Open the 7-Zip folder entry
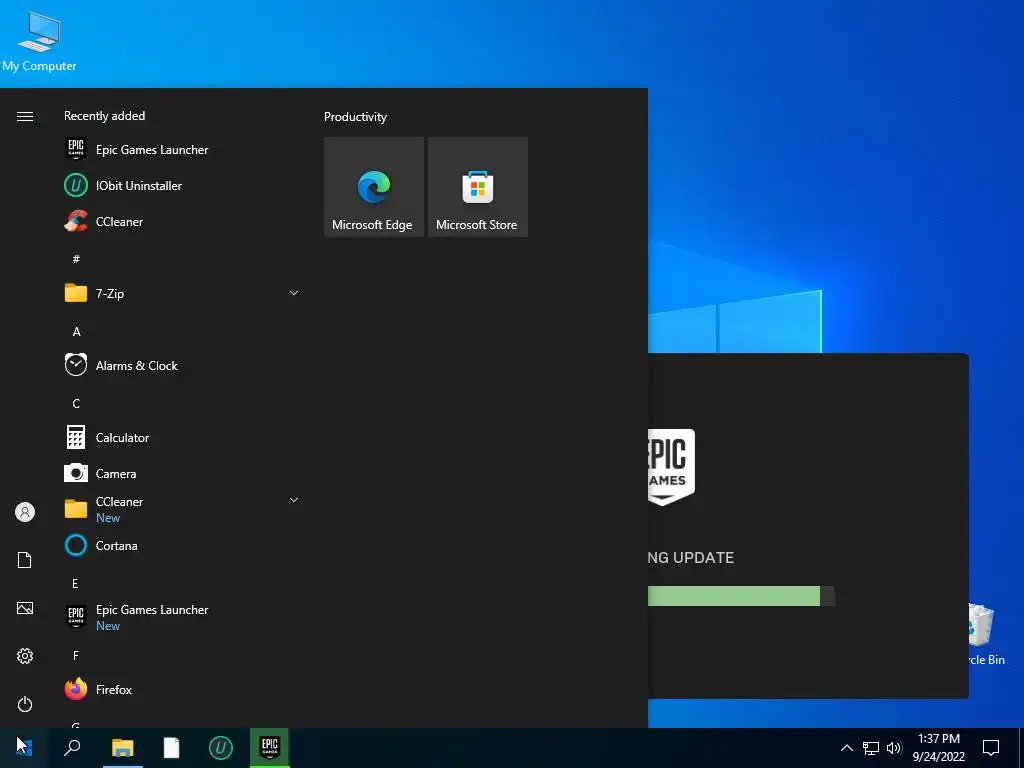1024x768 pixels. pyautogui.click(x=182, y=293)
